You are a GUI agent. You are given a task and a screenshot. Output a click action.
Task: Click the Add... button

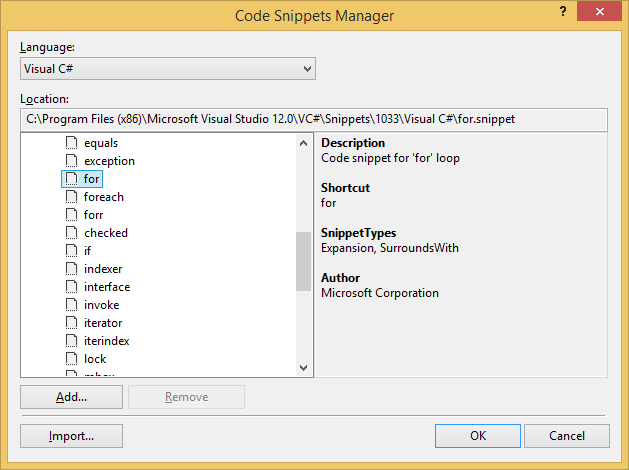pos(71,397)
